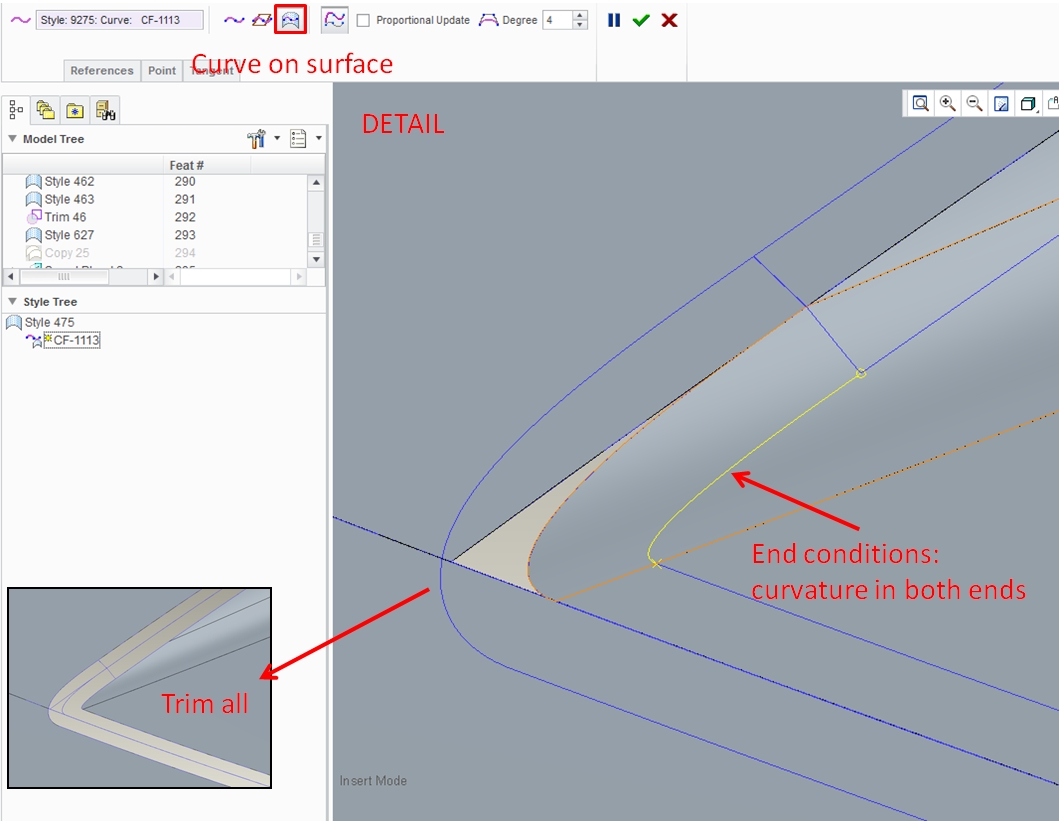Open the model tree view icon
This screenshot has height=821, width=1059.
click(x=16, y=109)
